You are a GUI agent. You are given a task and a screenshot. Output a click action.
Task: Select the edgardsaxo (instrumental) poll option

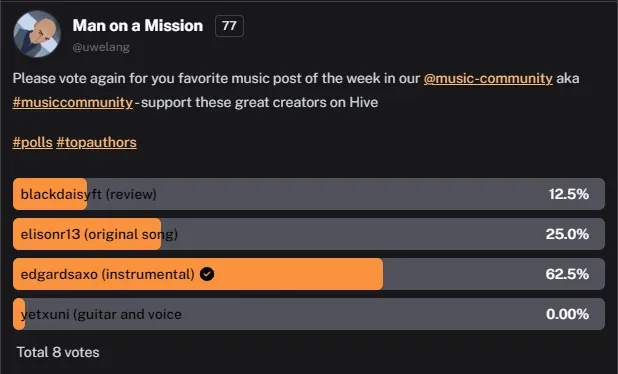point(309,274)
